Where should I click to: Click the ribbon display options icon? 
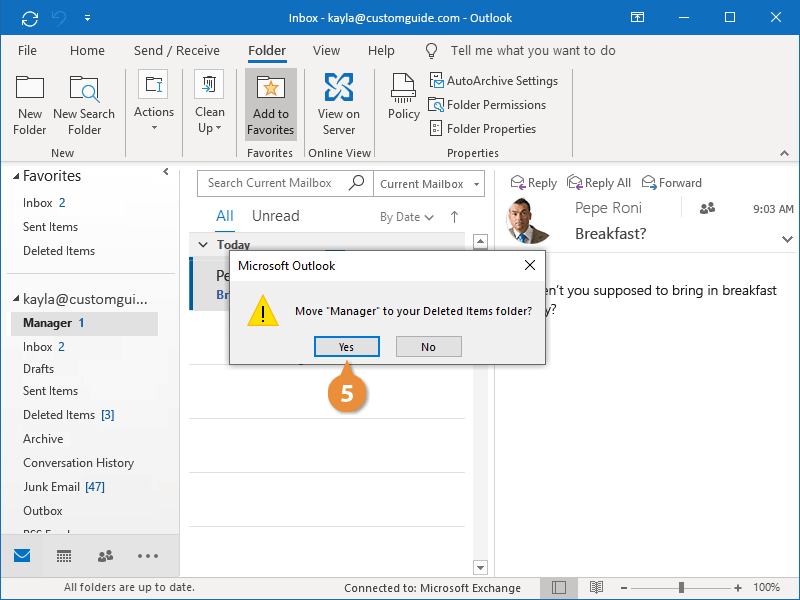(637, 17)
